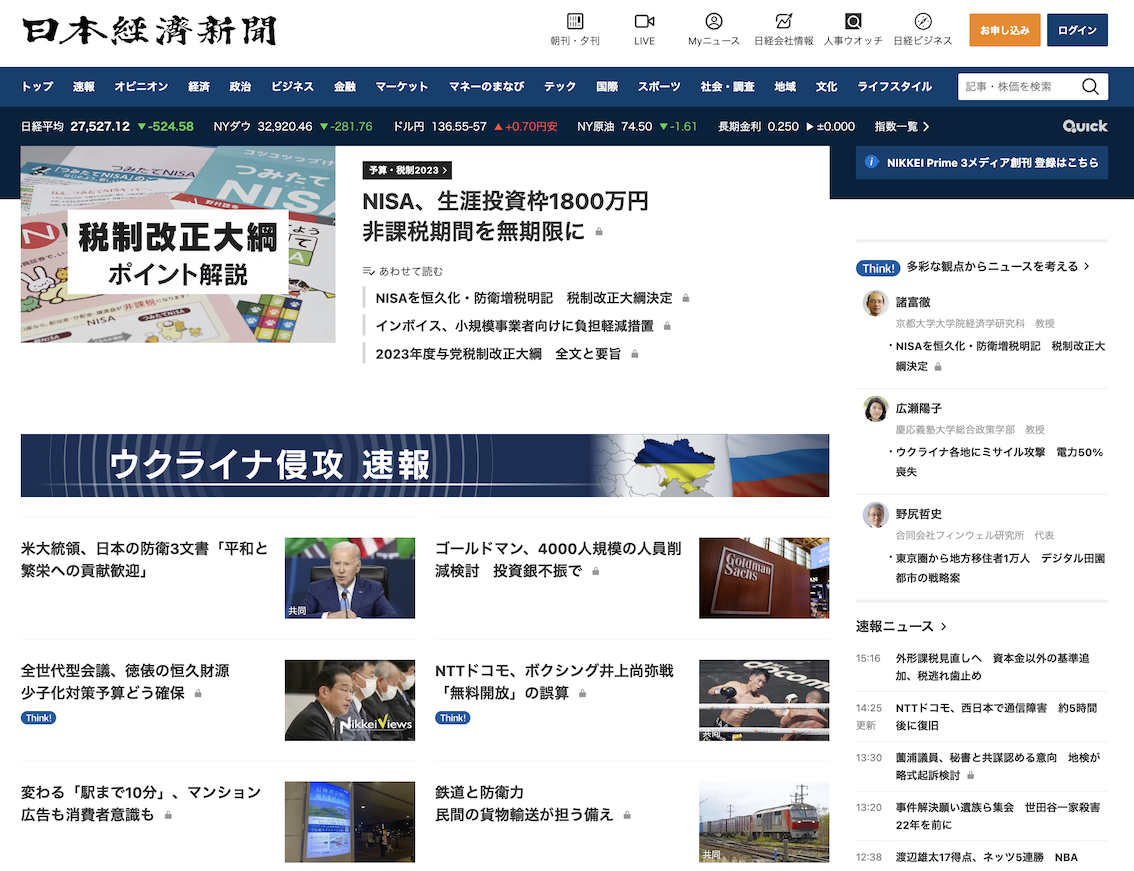This screenshot has width=1134, height=871.
Task: Click the 日本経済新聞 logo
Action: click(x=150, y=31)
